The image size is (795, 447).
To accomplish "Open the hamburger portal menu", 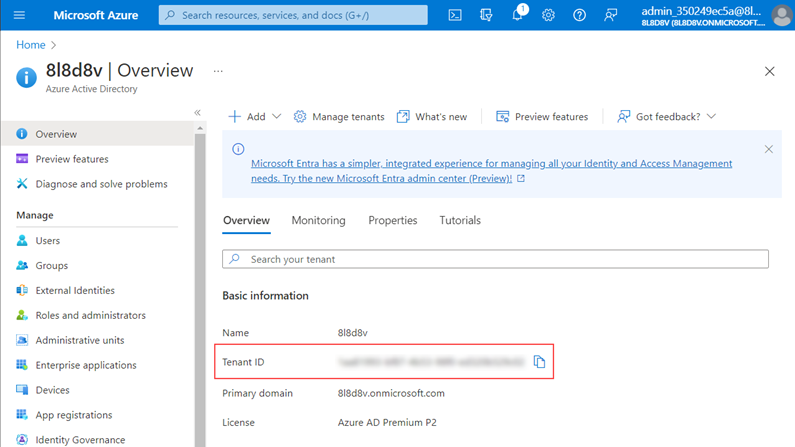I will [x=19, y=15].
